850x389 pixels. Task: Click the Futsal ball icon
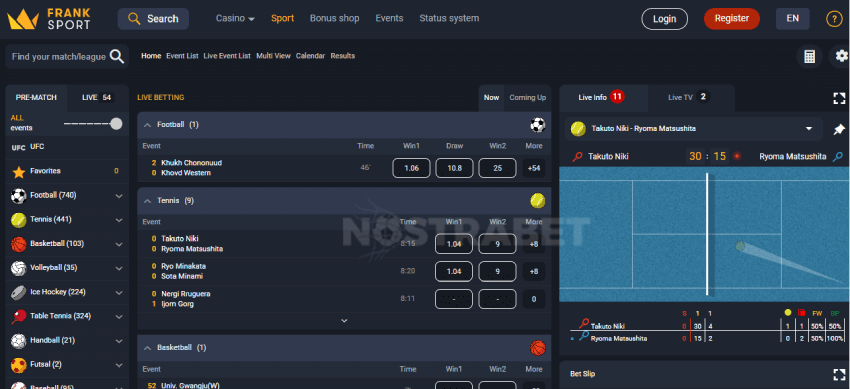click(19, 365)
